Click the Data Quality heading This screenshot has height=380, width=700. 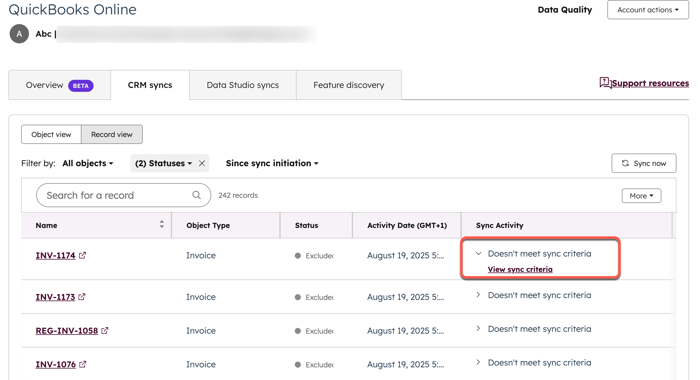point(565,10)
